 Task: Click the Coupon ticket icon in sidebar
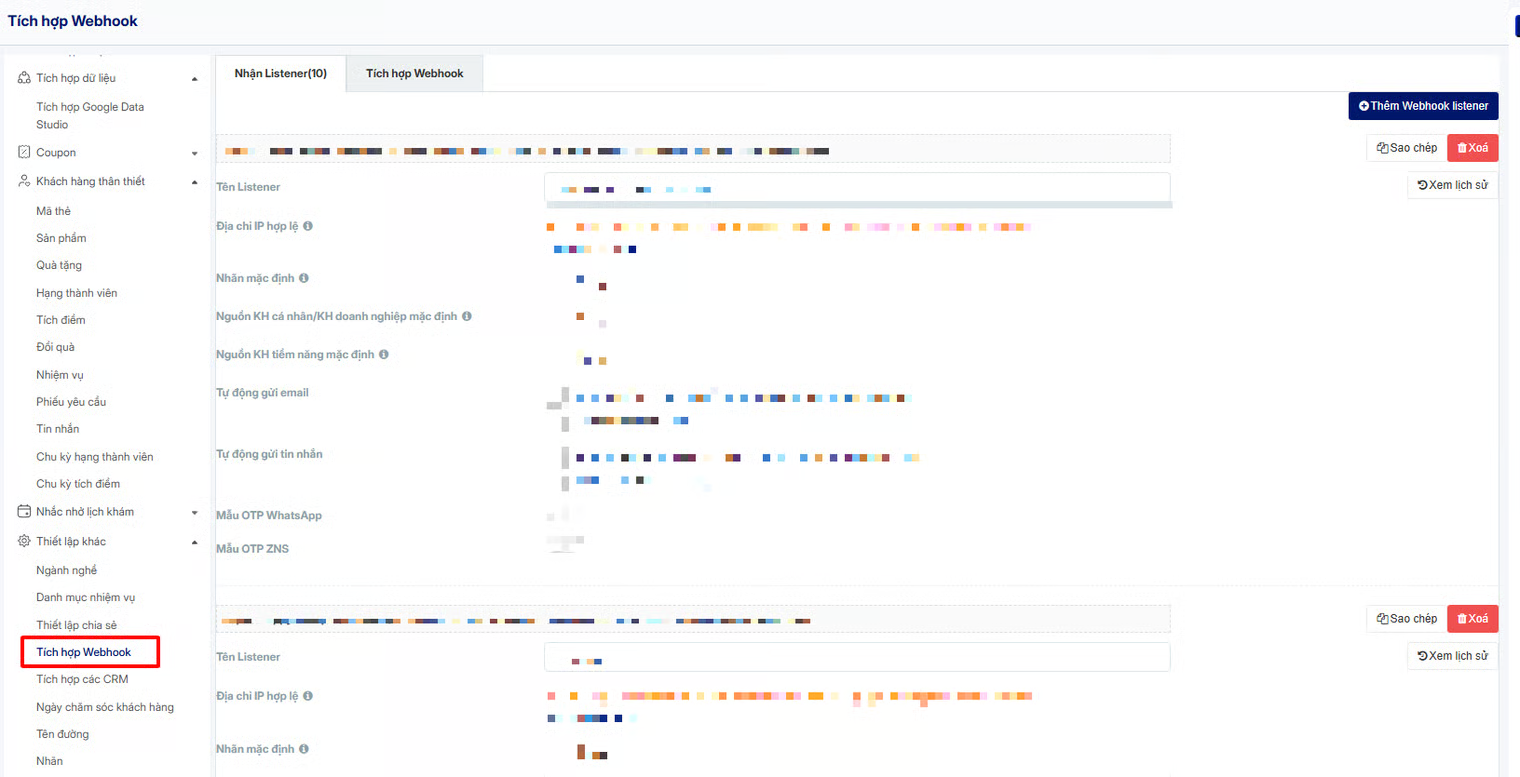[x=25, y=152]
